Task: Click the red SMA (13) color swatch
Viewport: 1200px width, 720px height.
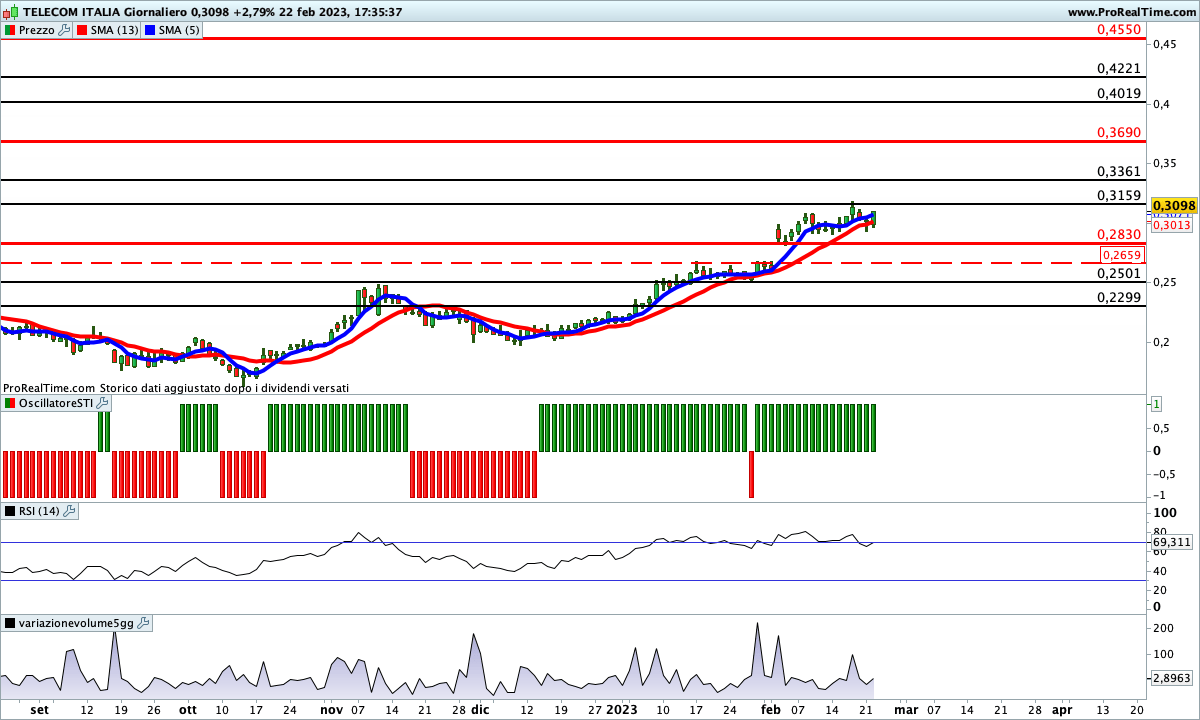Action: point(84,30)
